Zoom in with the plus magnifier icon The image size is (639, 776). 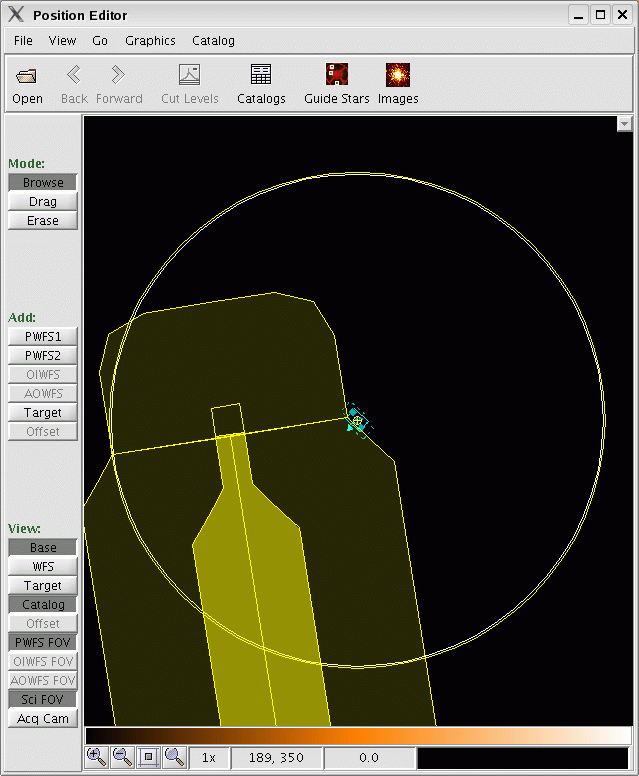tap(96, 757)
